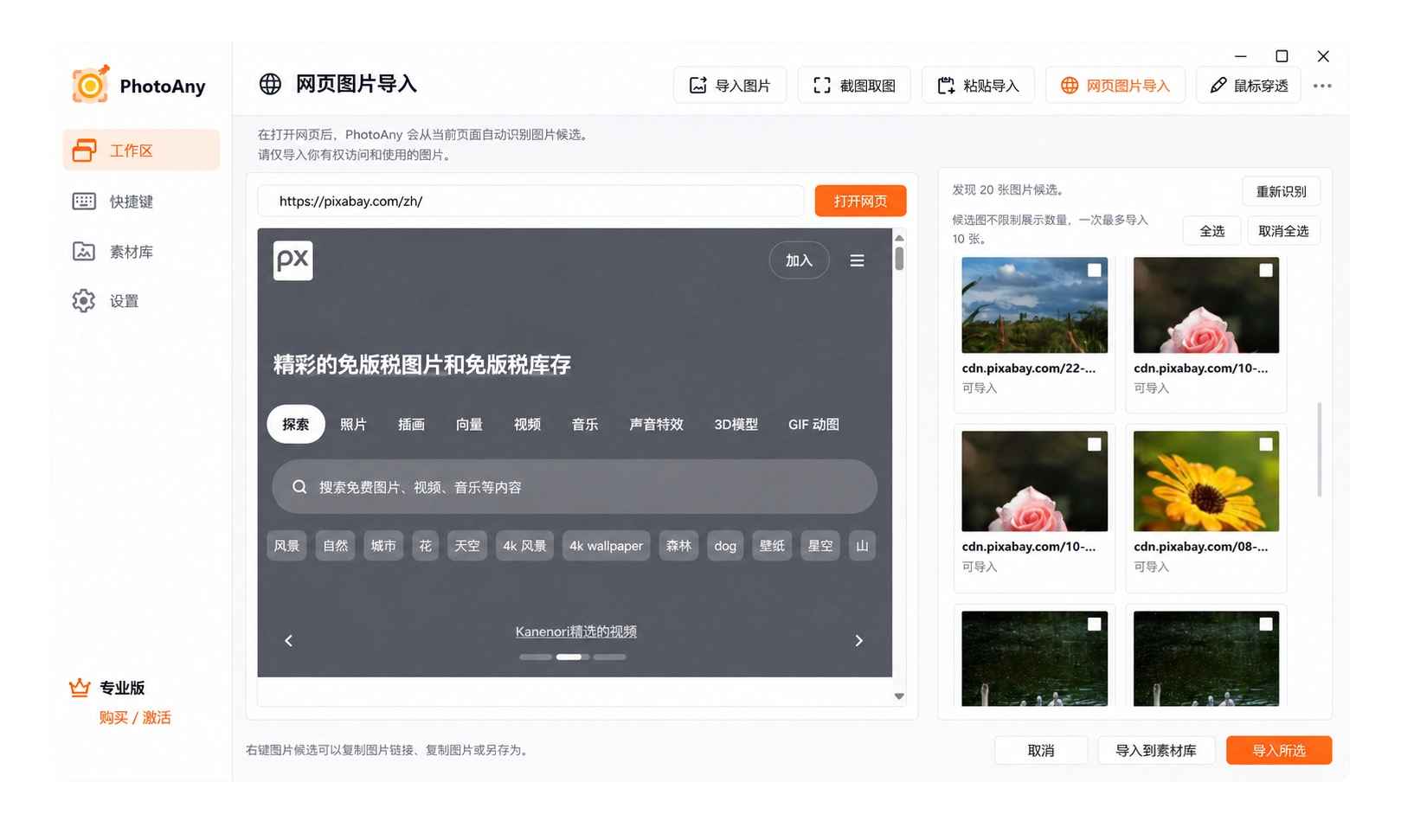Click the 自然 tag chip
Screen dimensions: 1401x840
[x=335, y=546]
